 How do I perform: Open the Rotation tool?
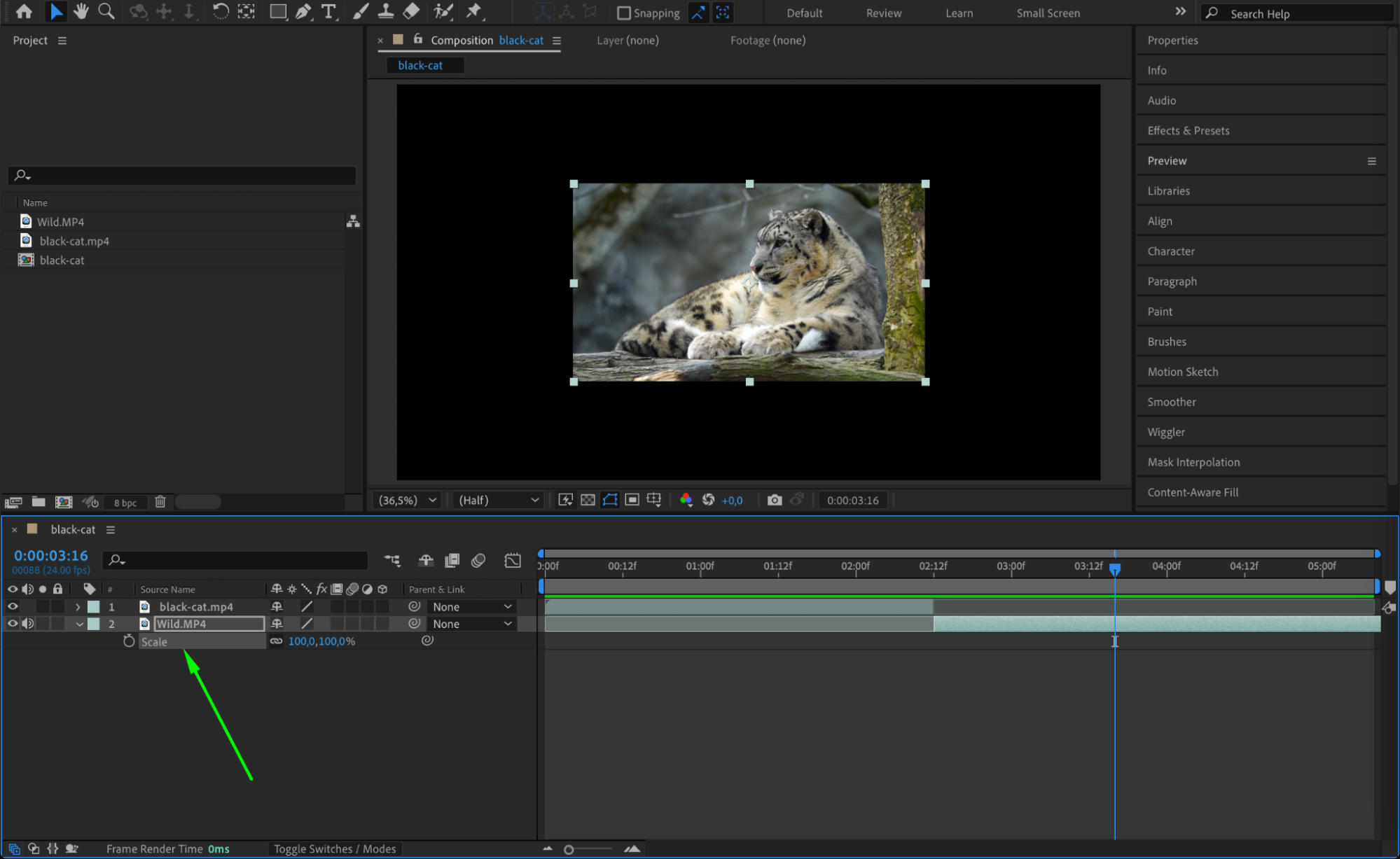click(219, 11)
